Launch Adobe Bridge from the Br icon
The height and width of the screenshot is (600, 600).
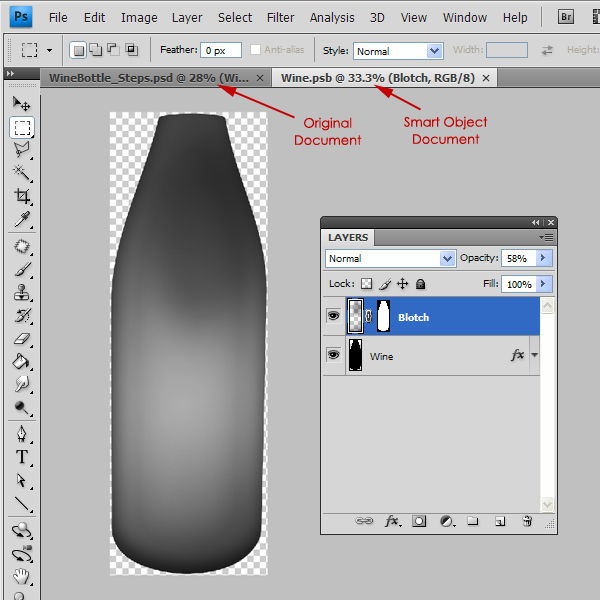(566, 17)
